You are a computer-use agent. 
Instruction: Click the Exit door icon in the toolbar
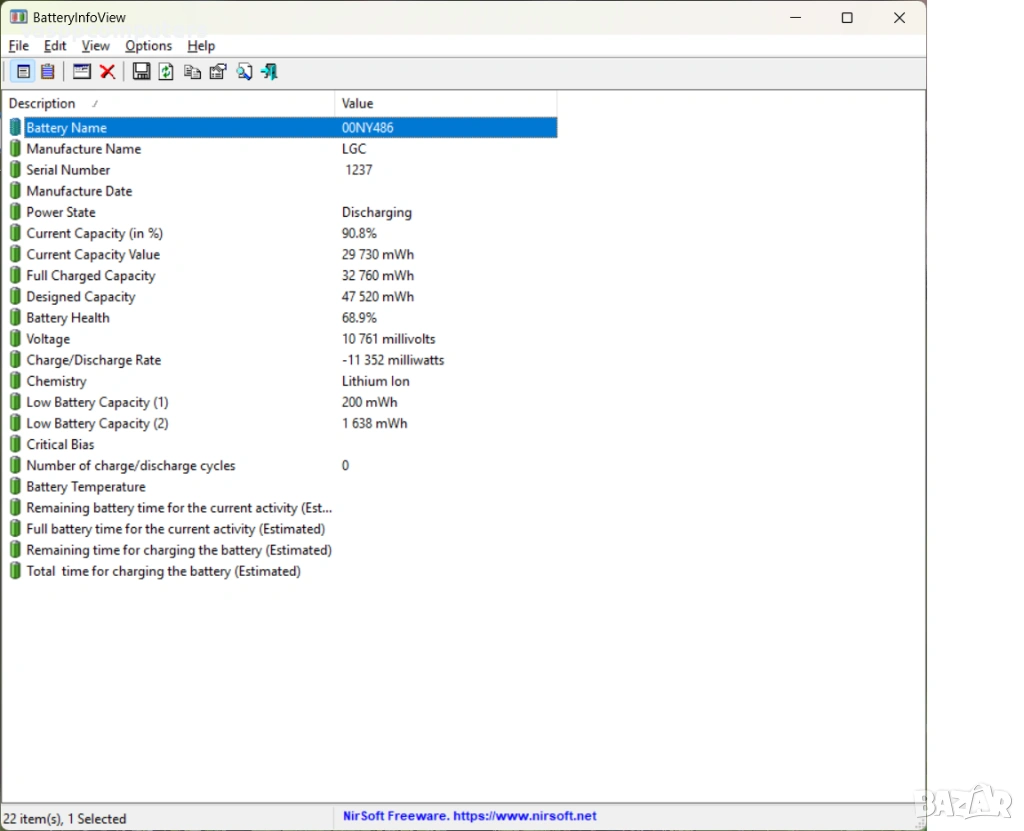(x=269, y=71)
